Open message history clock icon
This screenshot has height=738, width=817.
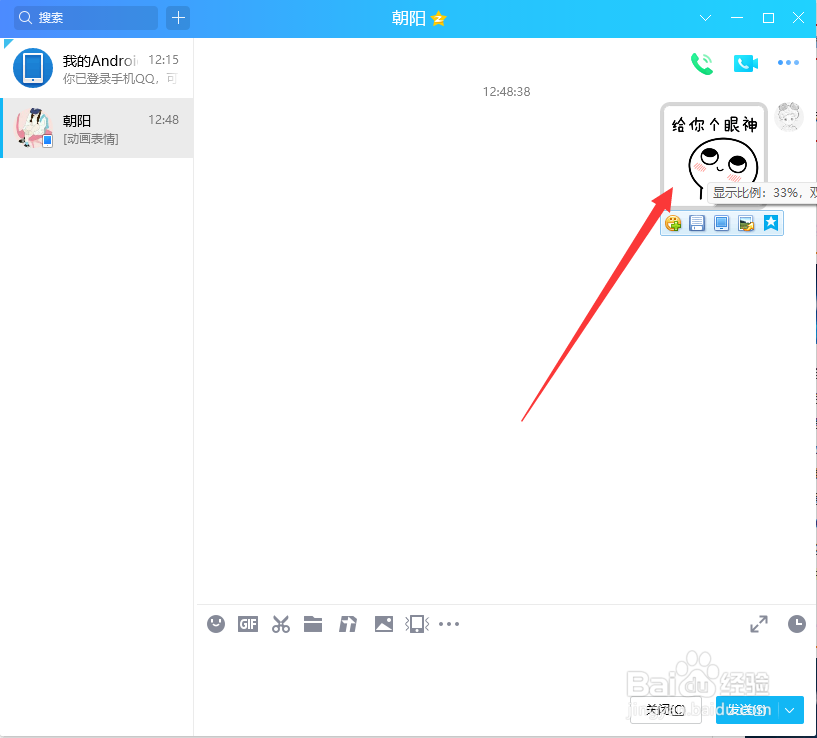point(797,624)
